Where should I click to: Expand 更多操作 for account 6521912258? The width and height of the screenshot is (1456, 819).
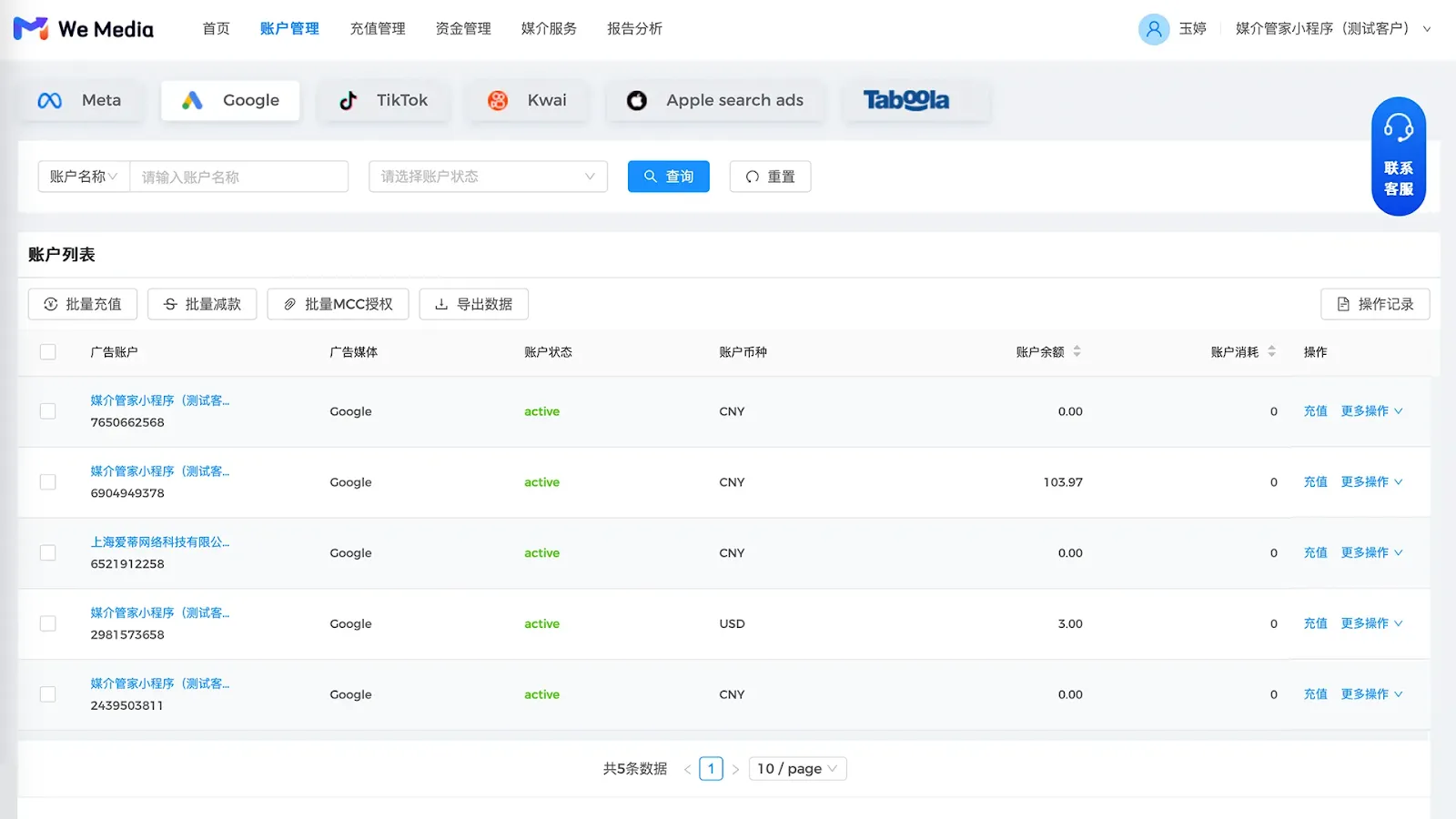[x=1371, y=553]
